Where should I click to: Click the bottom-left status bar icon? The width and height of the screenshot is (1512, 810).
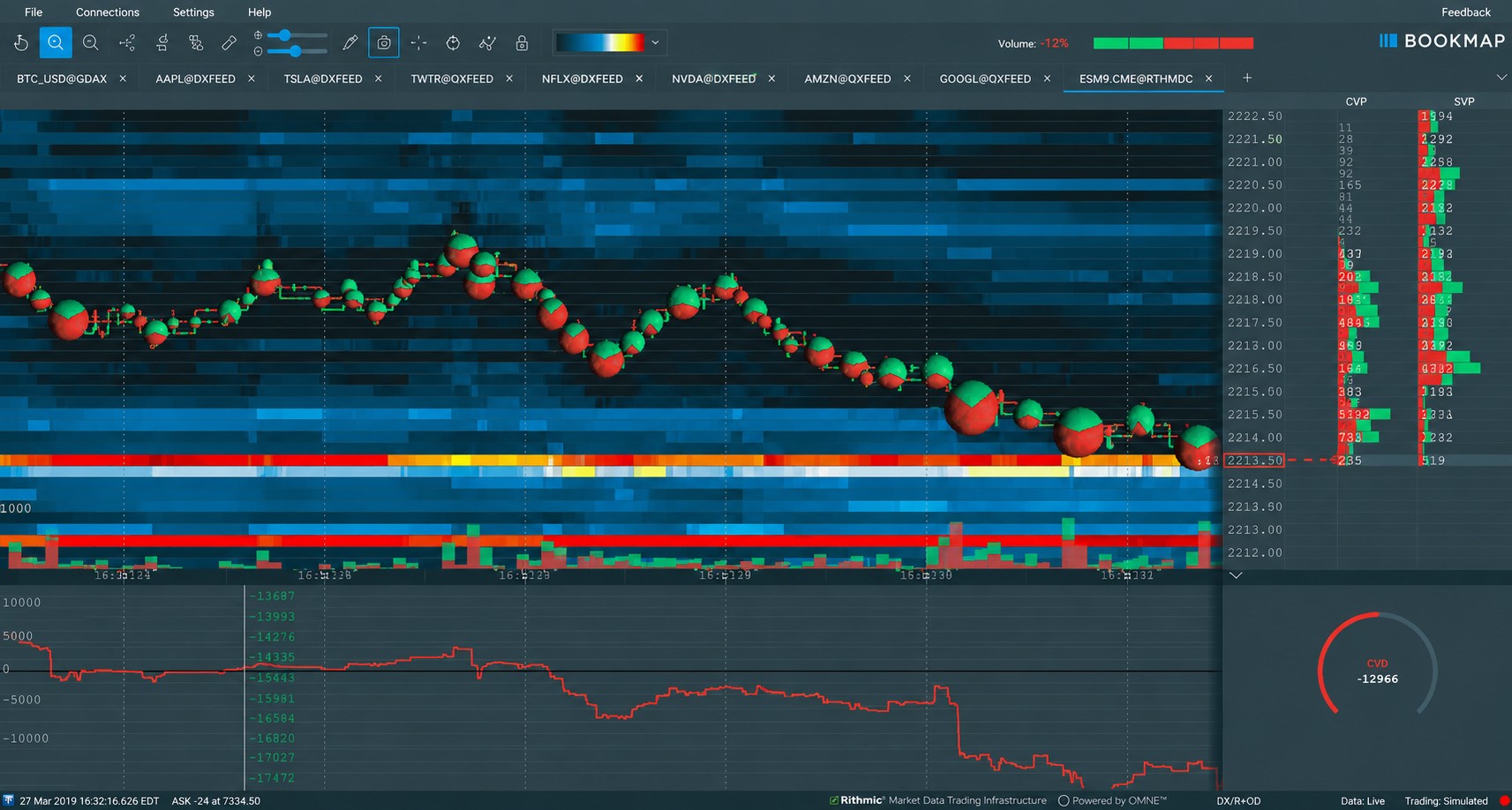pyautogui.click(x=8, y=800)
